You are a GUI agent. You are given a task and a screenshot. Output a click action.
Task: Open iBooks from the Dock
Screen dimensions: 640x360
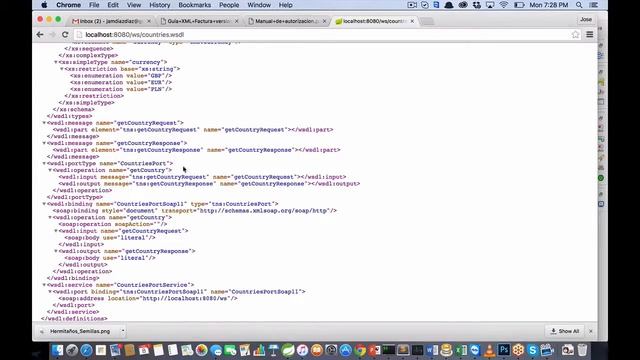pos(317,350)
